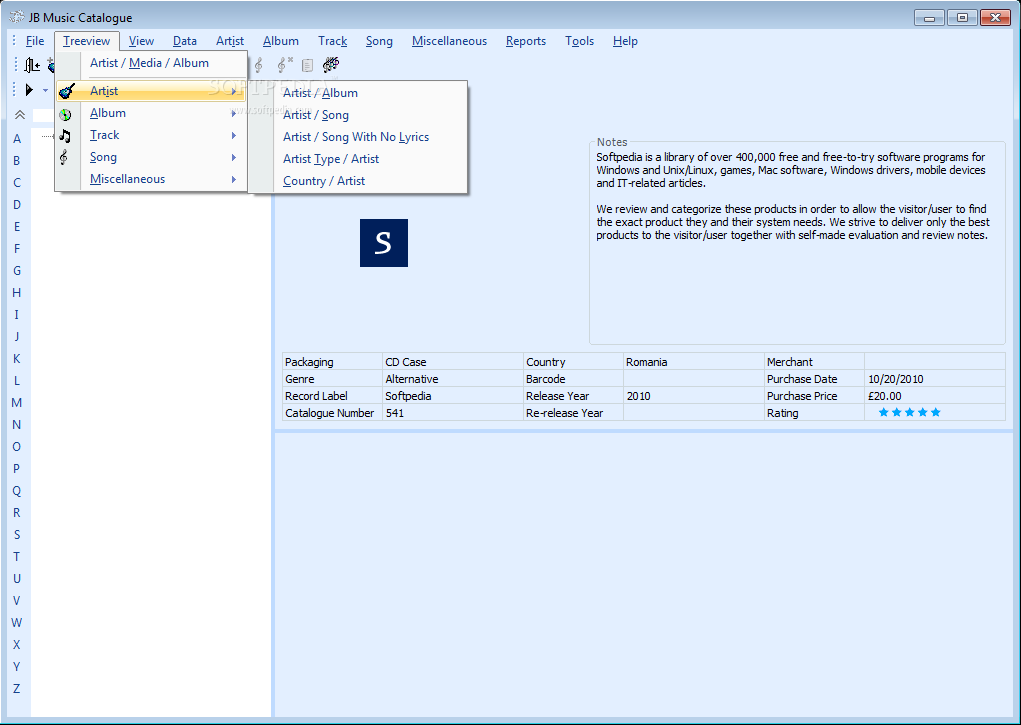
Task: Click the Country value Romania
Action: click(694, 362)
